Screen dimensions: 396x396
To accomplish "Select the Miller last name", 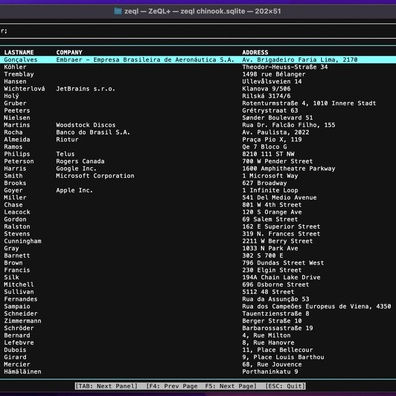I will (15, 198).
